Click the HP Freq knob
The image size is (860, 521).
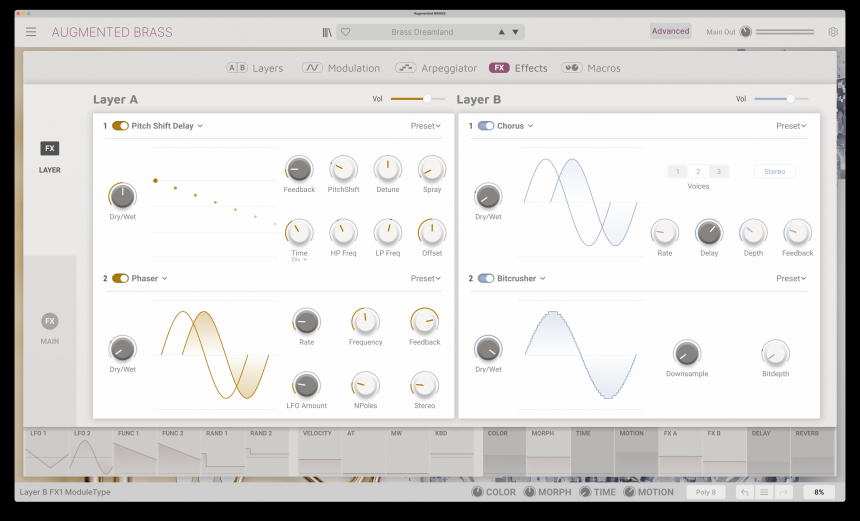(343, 233)
